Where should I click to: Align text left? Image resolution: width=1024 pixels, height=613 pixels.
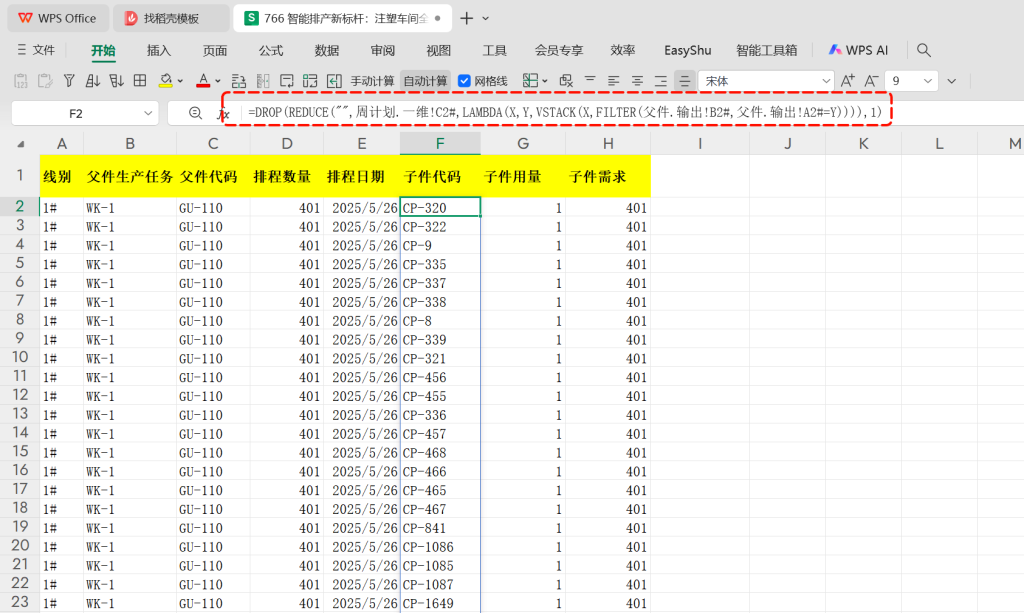point(613,81)
